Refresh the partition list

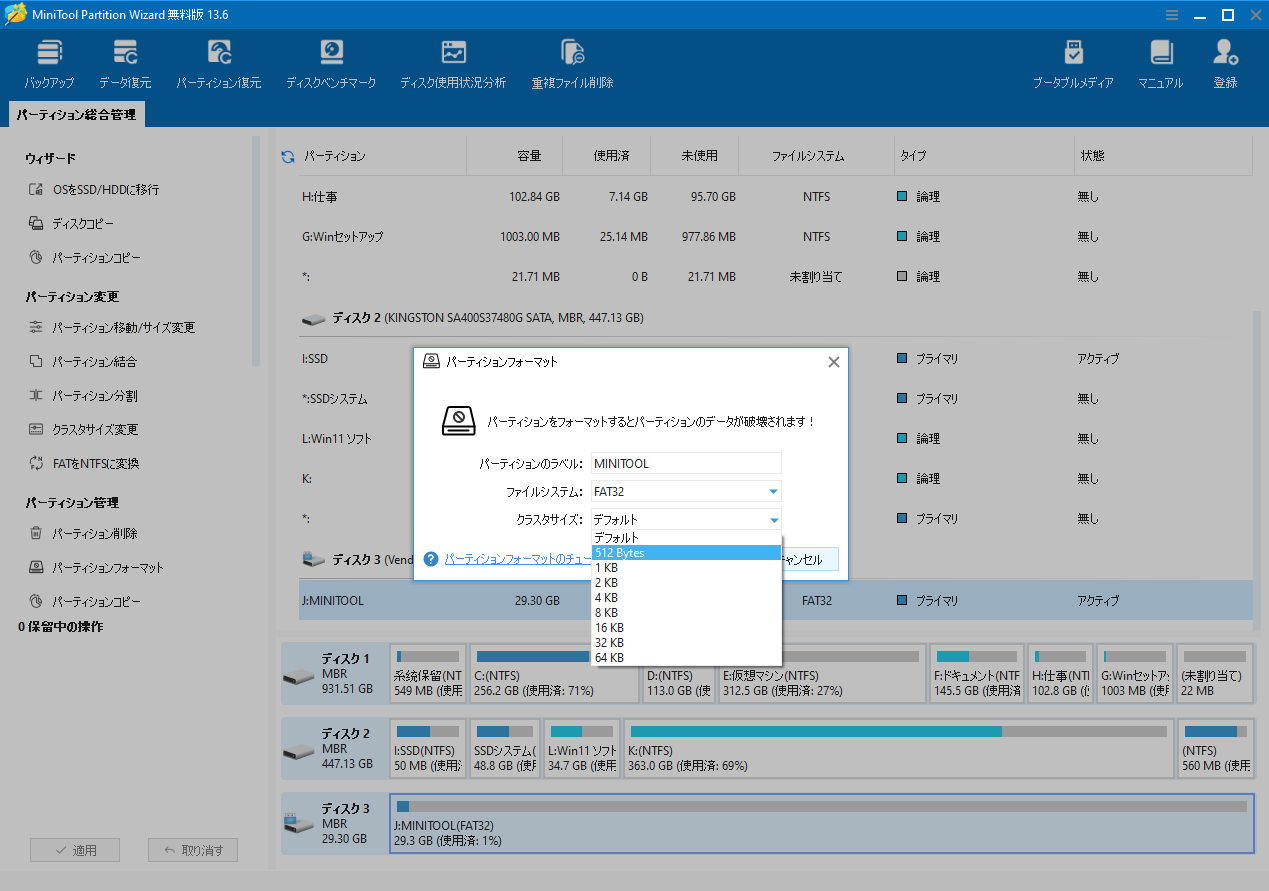[288, 157]
